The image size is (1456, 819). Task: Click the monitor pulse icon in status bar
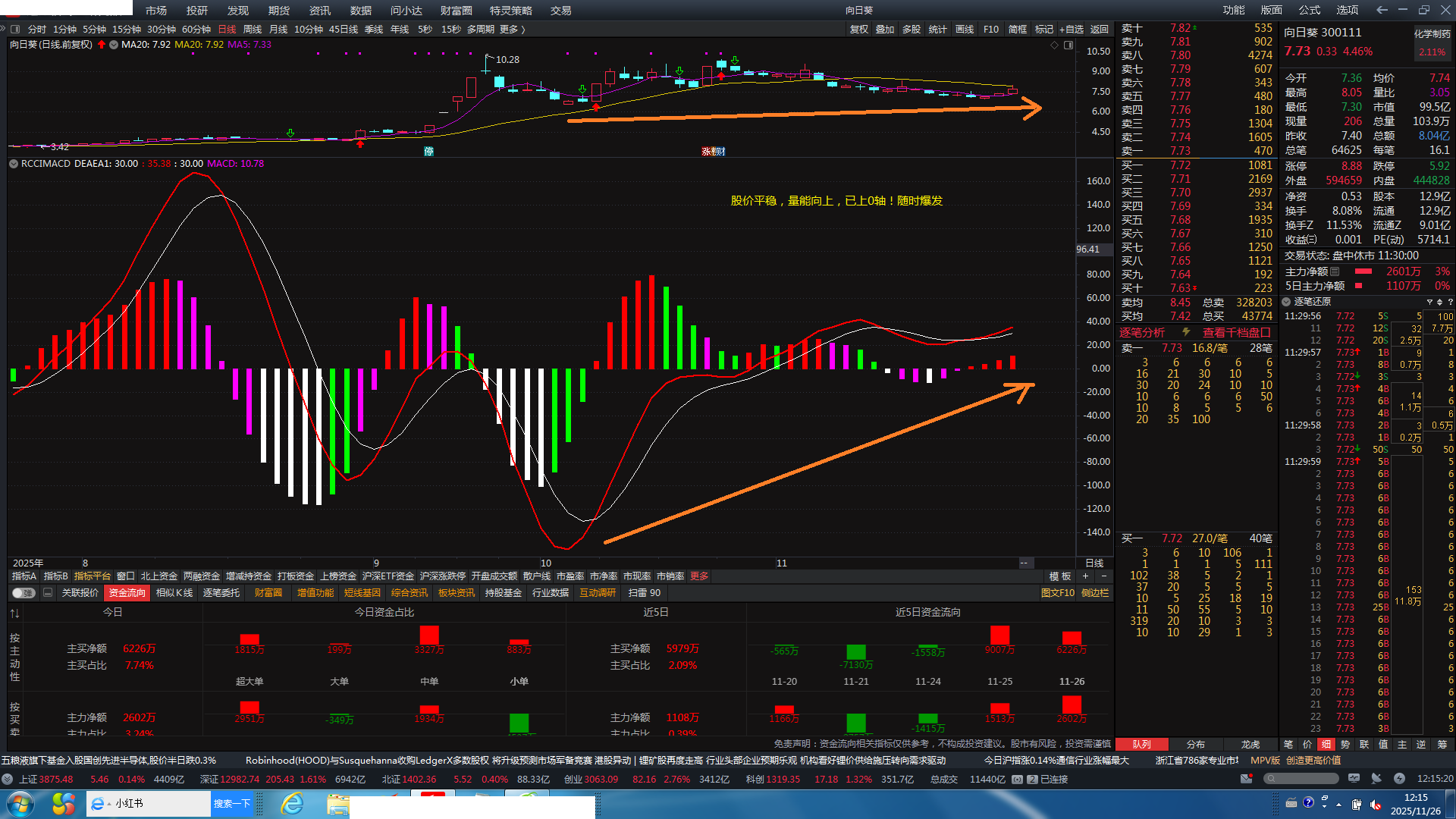[1354, 779]
